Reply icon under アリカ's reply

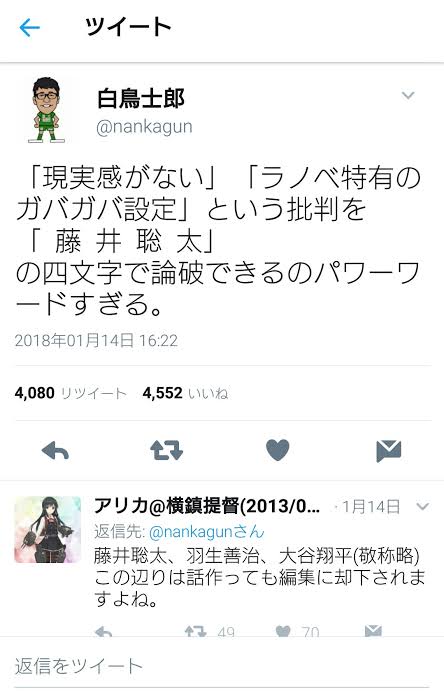point(103,631)
